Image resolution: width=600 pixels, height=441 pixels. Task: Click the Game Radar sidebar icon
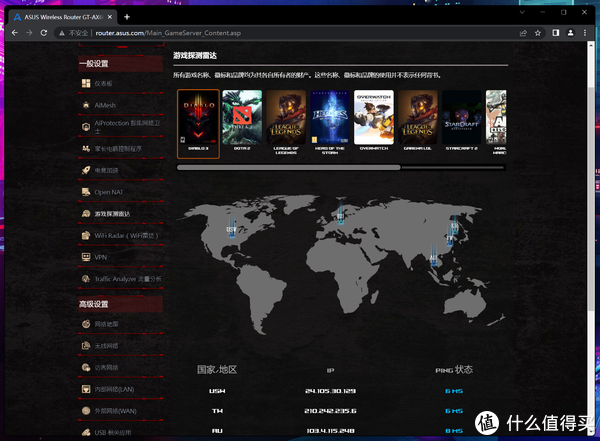86,214
